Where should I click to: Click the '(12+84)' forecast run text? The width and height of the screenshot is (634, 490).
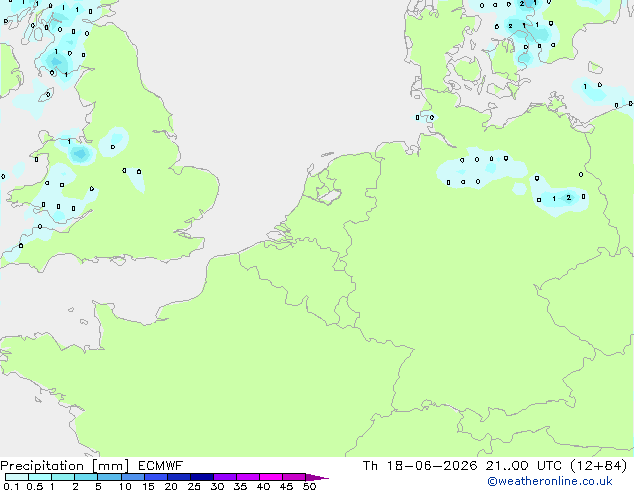tap(598, 466)
